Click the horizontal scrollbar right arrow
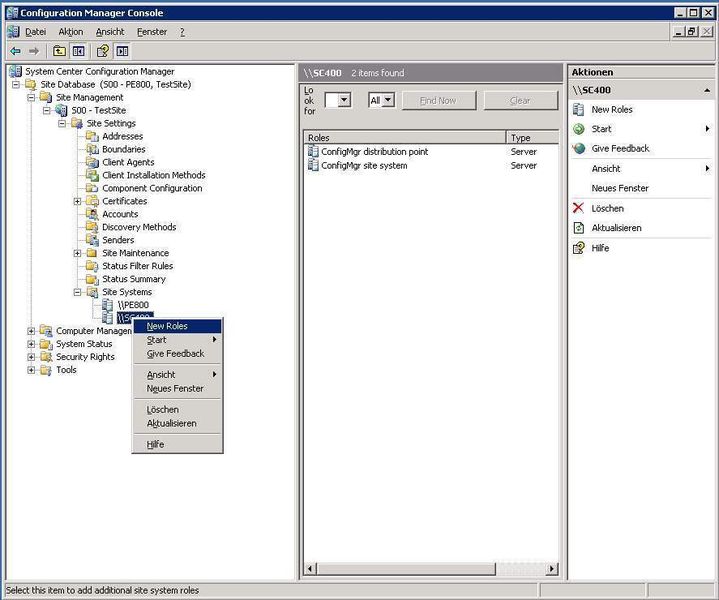The width and height of the screenshot is (719, 600). tap(552, 569)
